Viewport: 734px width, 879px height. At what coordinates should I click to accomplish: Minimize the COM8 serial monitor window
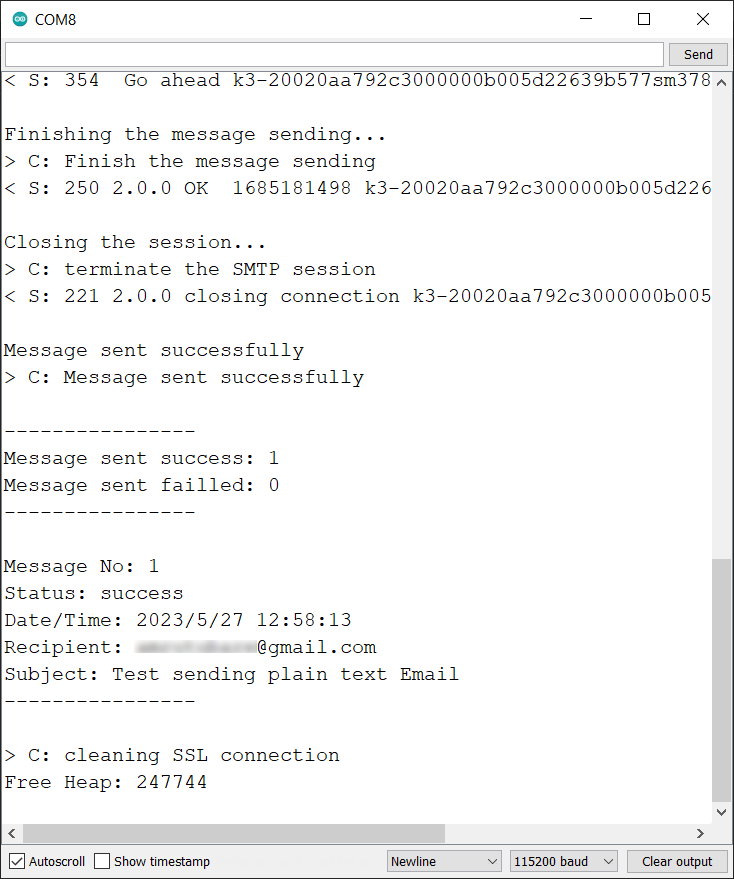pyautogui.click(x=588, y=19)
